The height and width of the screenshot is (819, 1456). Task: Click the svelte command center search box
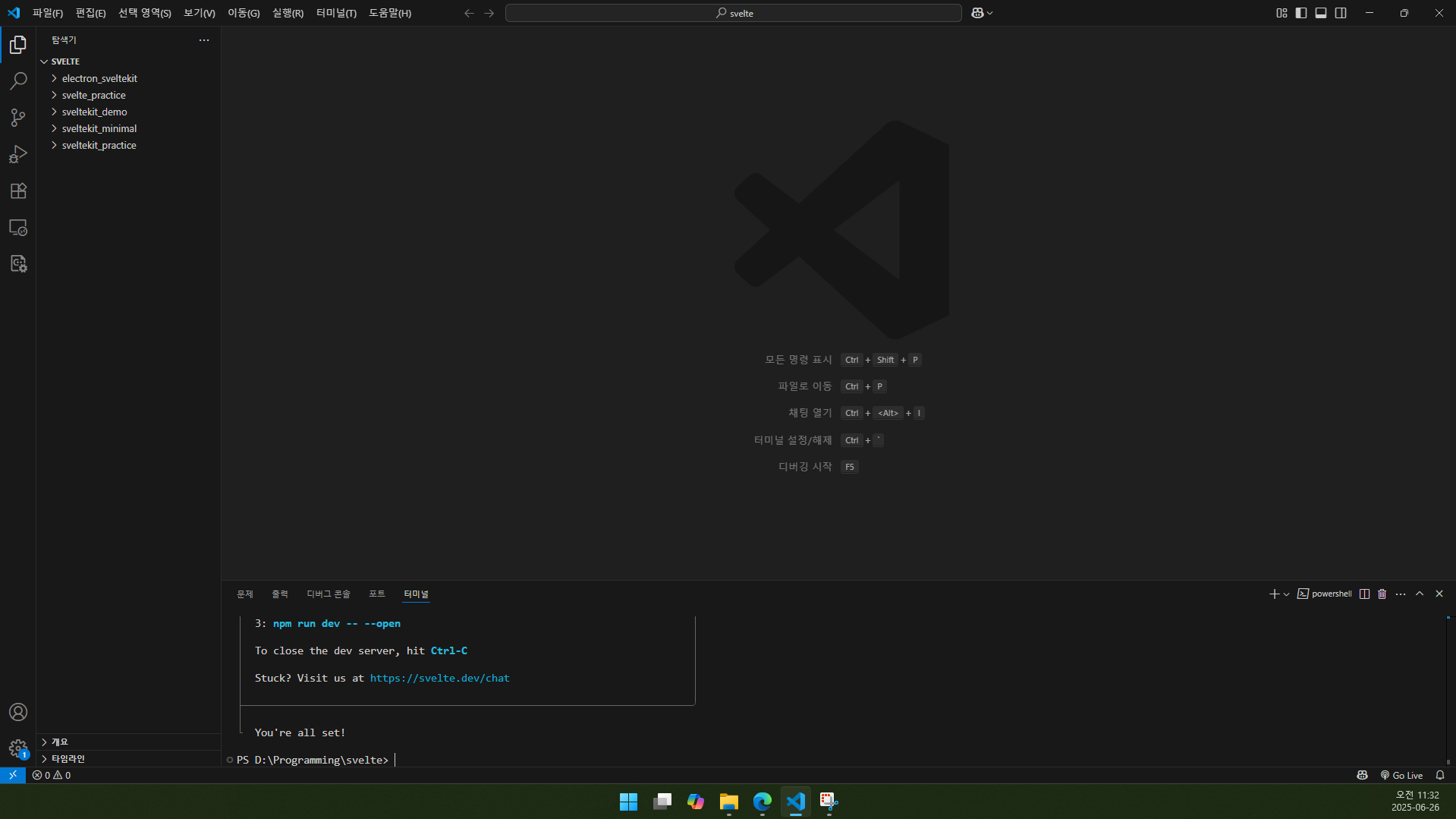734,13
